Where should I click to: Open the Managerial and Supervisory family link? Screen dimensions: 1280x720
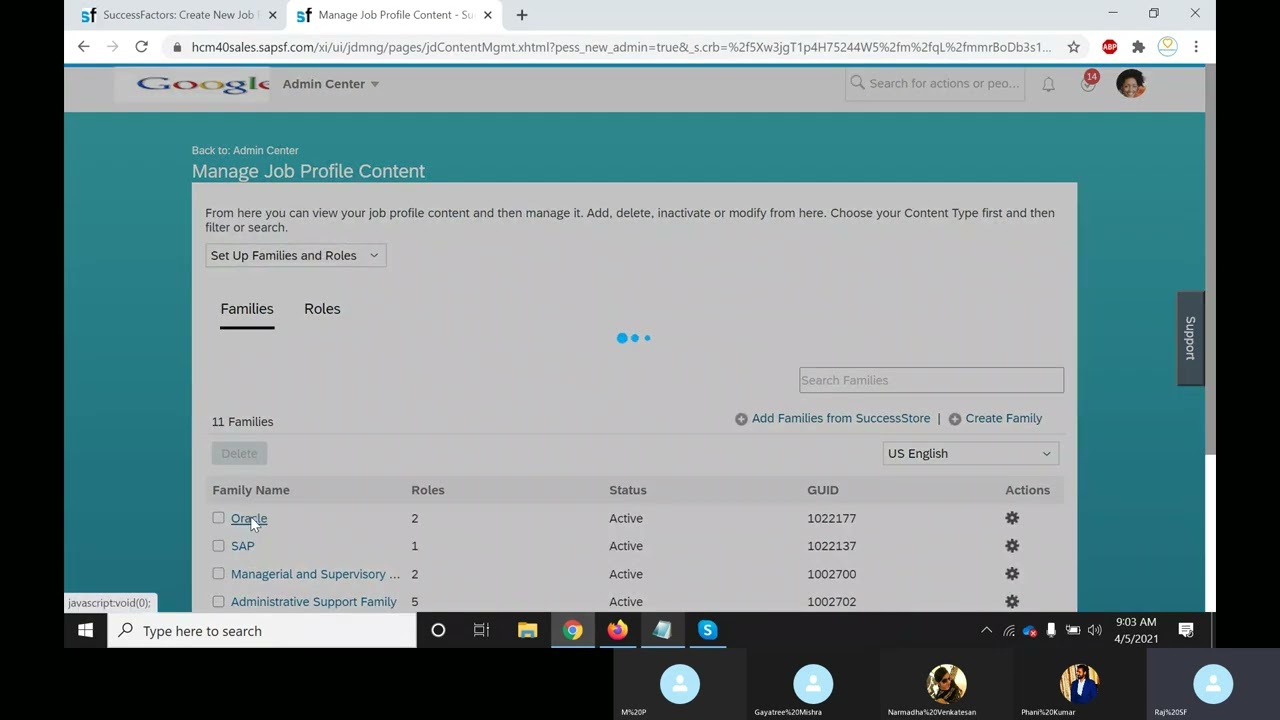315,574
